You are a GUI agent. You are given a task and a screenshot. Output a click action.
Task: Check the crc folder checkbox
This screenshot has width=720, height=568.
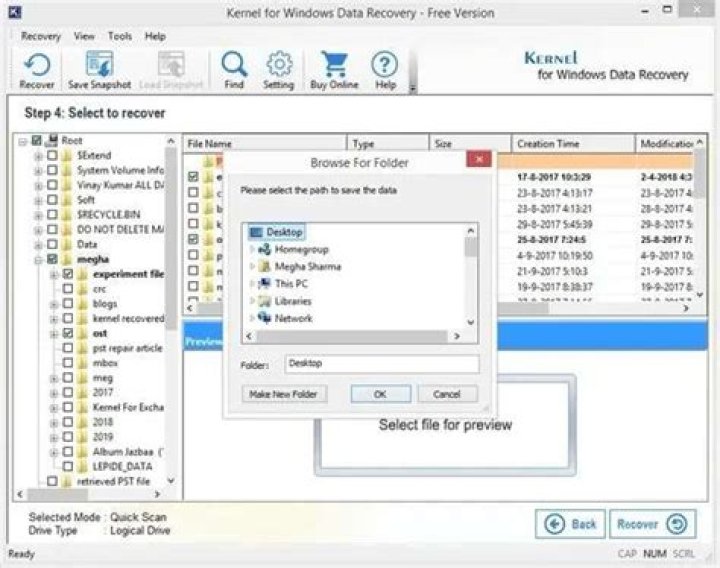click(68, 289)
